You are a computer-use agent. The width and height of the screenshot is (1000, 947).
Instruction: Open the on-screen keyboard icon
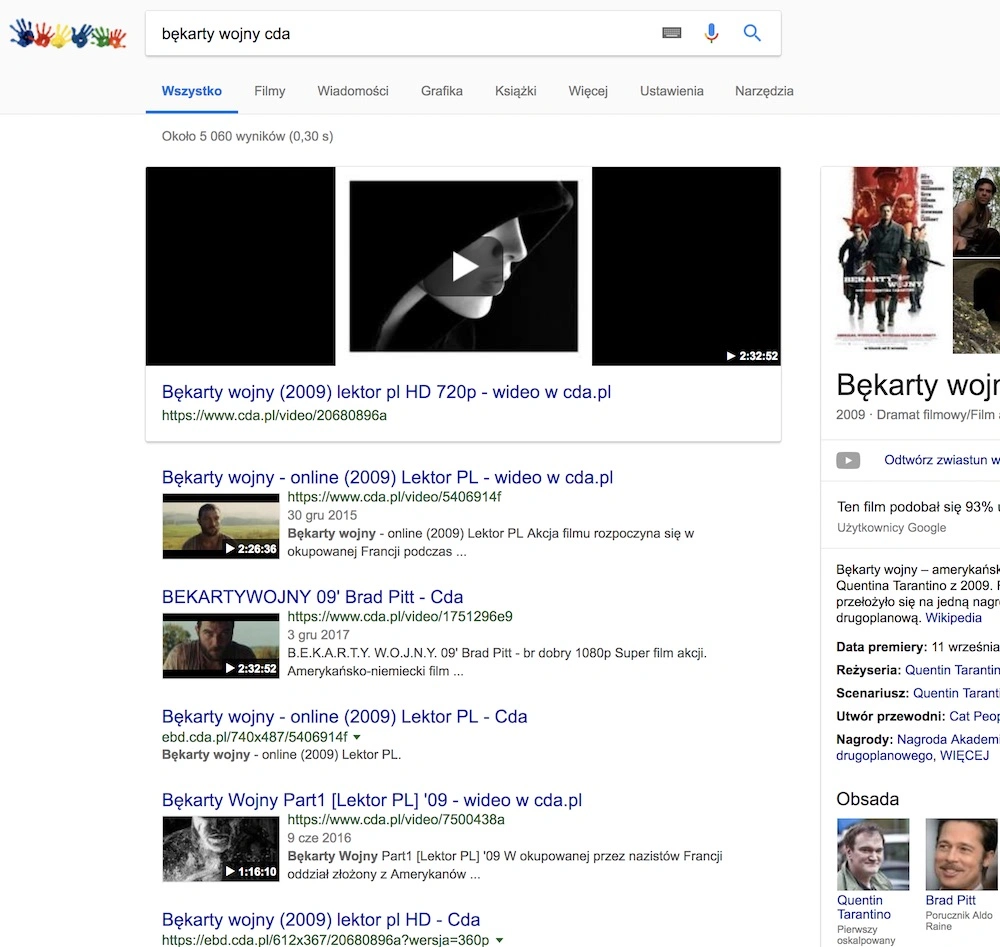(x=672, y=33)
